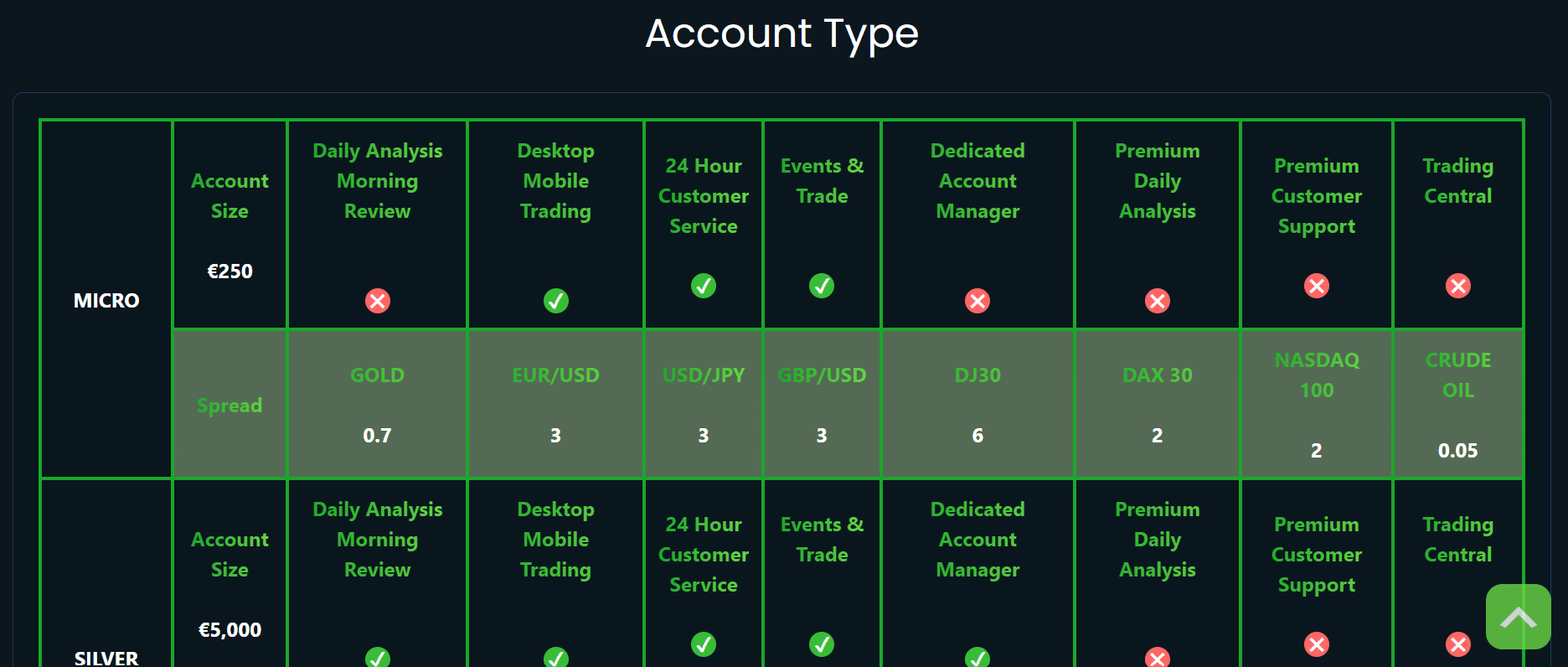Viewport: 1568px width, 667px height.
Task: Click the EUR/USD spread cell
Action: (x=555, y=404)
